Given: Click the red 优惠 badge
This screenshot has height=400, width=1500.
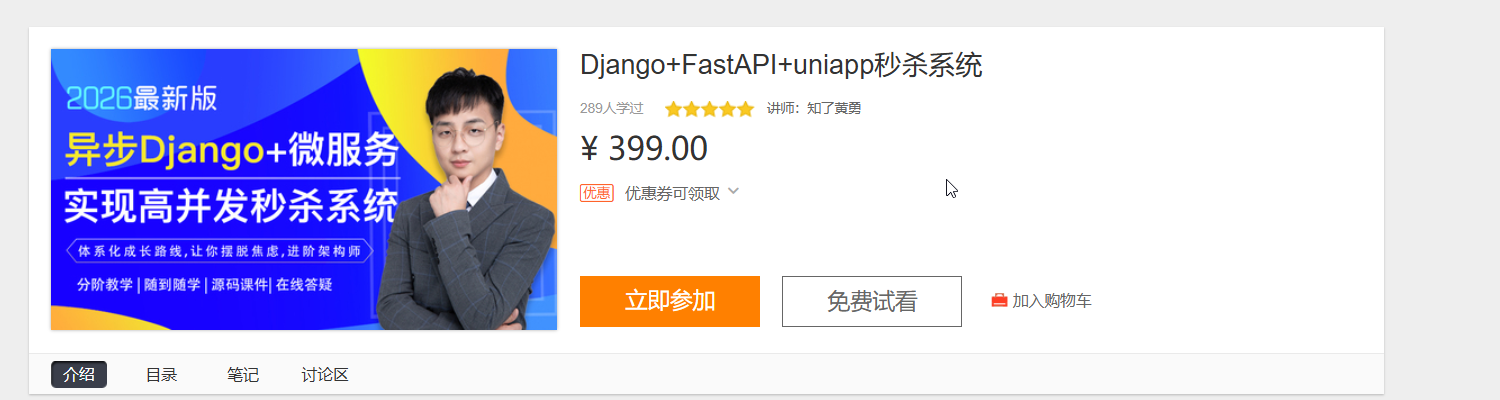Looking at the screenshot, I should pos(596,193).
